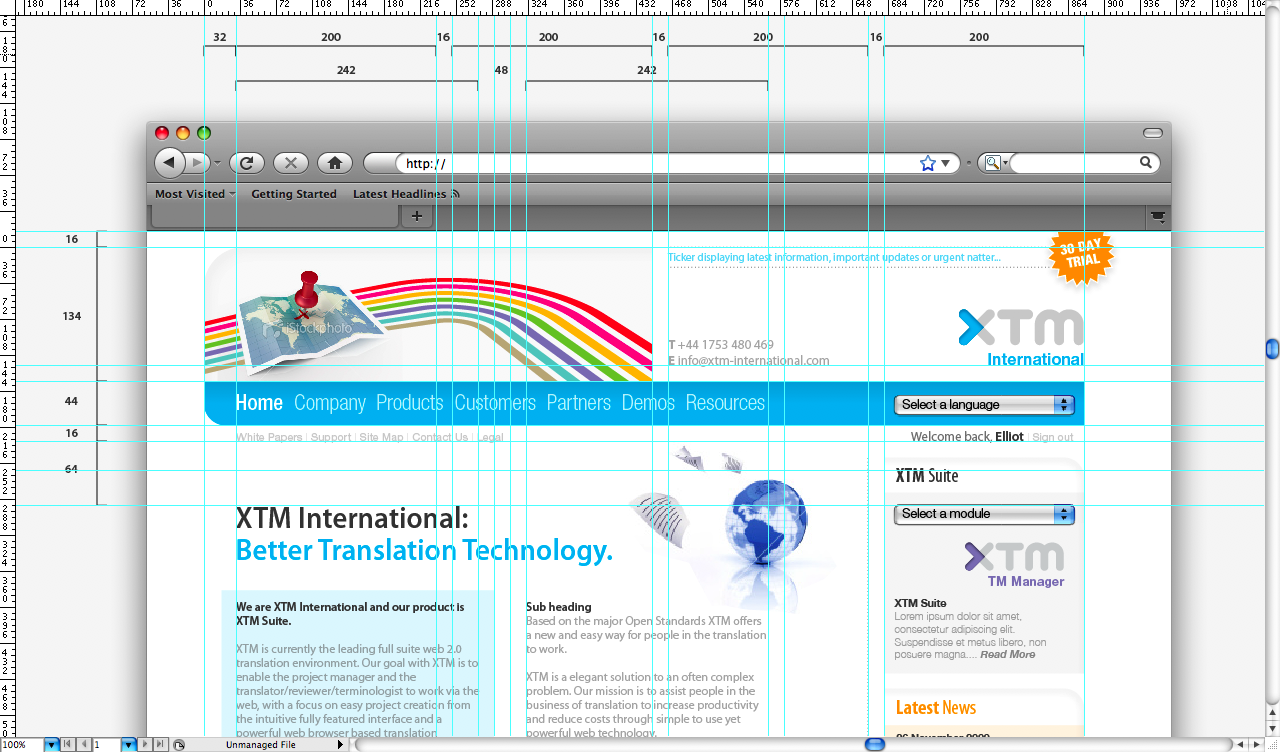The width and height of the screenshot is (1280, 752).
Task: Select the Resources navigation item
Action: pos(725,403)
